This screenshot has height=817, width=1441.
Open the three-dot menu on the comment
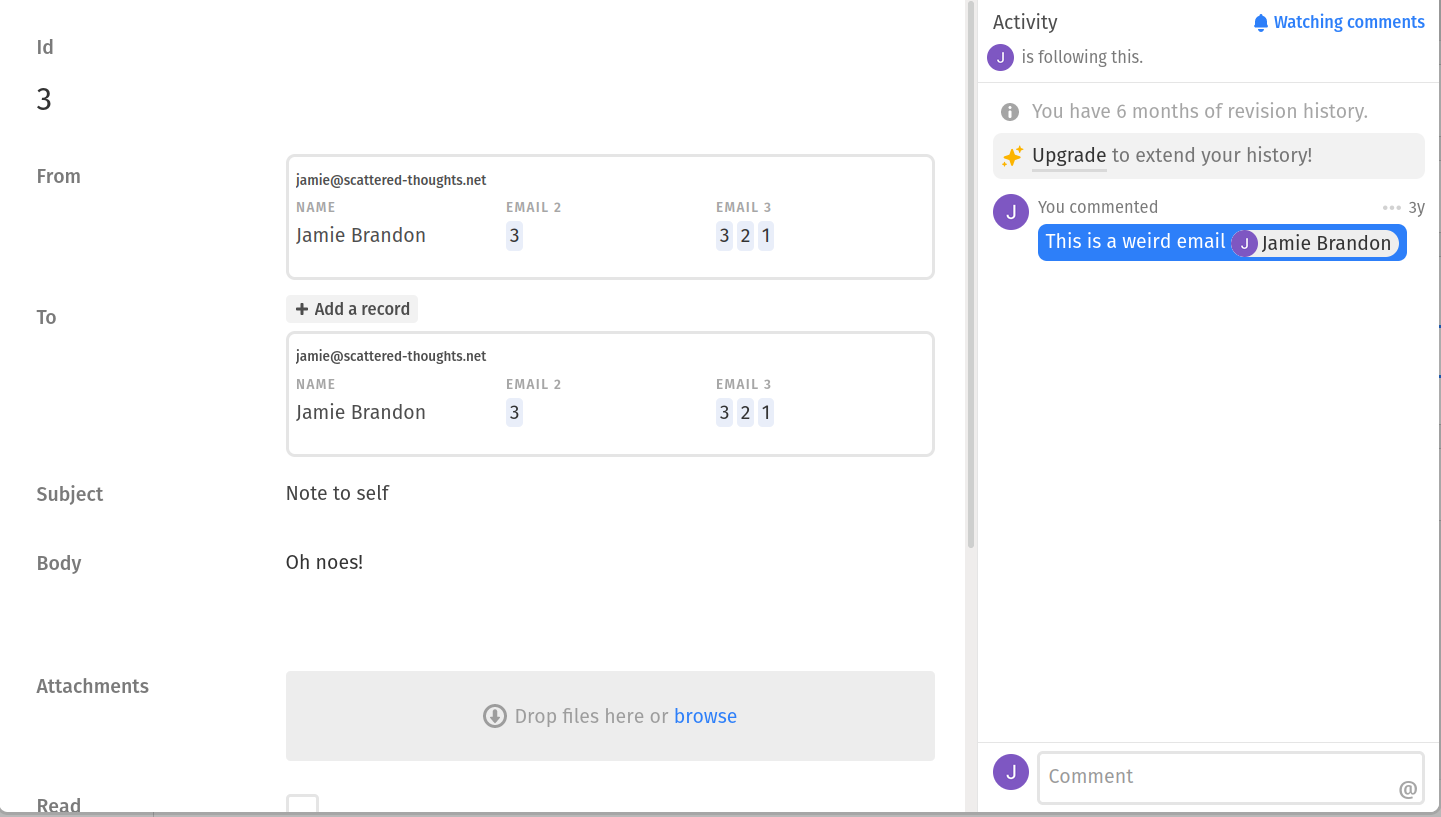[x=1391, y=208]
